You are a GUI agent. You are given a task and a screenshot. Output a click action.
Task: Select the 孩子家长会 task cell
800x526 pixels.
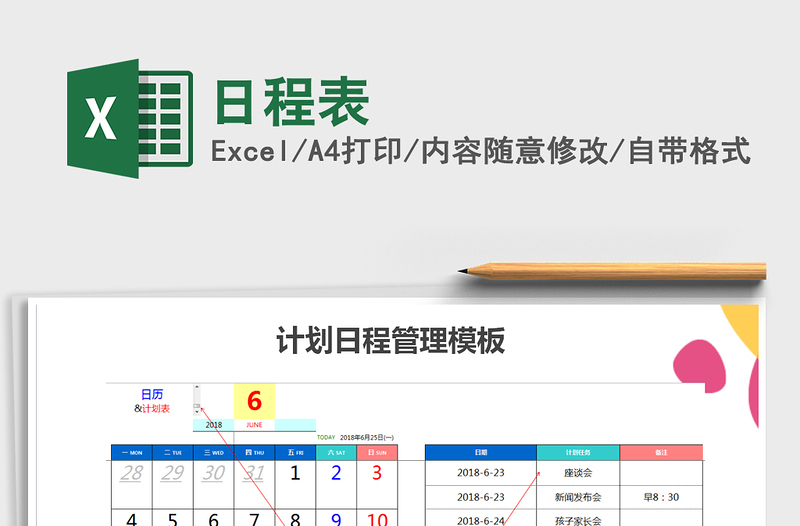click(578, 519)
